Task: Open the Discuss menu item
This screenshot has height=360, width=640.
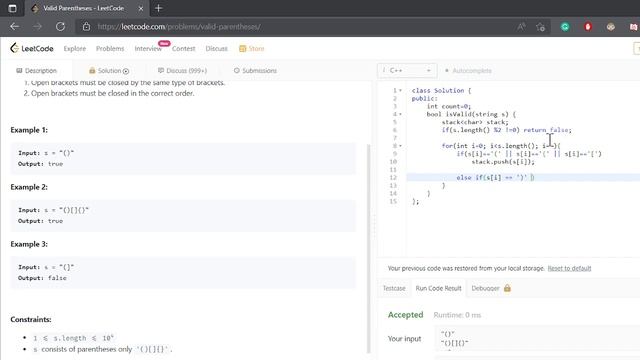Action: tap(216, 49)
